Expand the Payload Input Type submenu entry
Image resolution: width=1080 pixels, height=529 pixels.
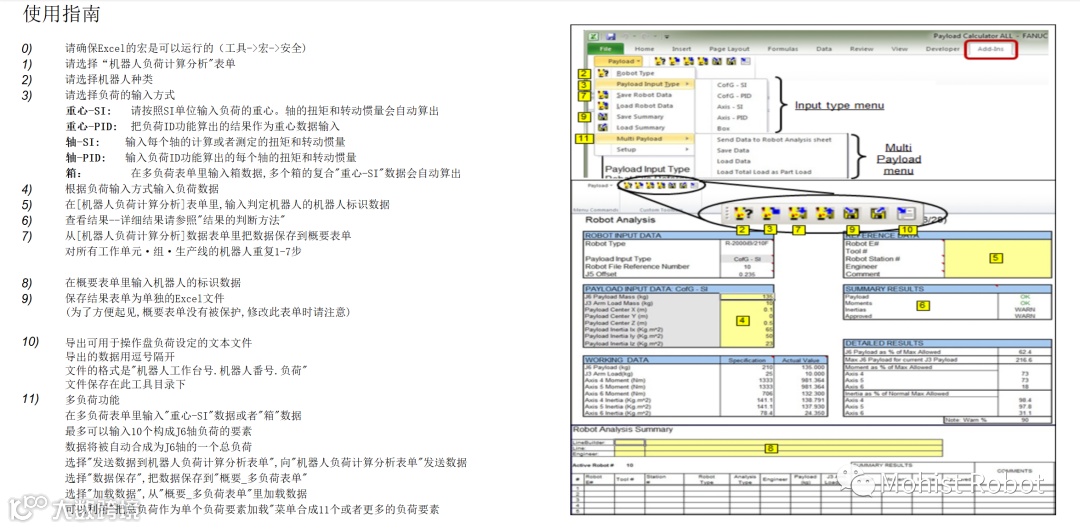click(647, 84)
